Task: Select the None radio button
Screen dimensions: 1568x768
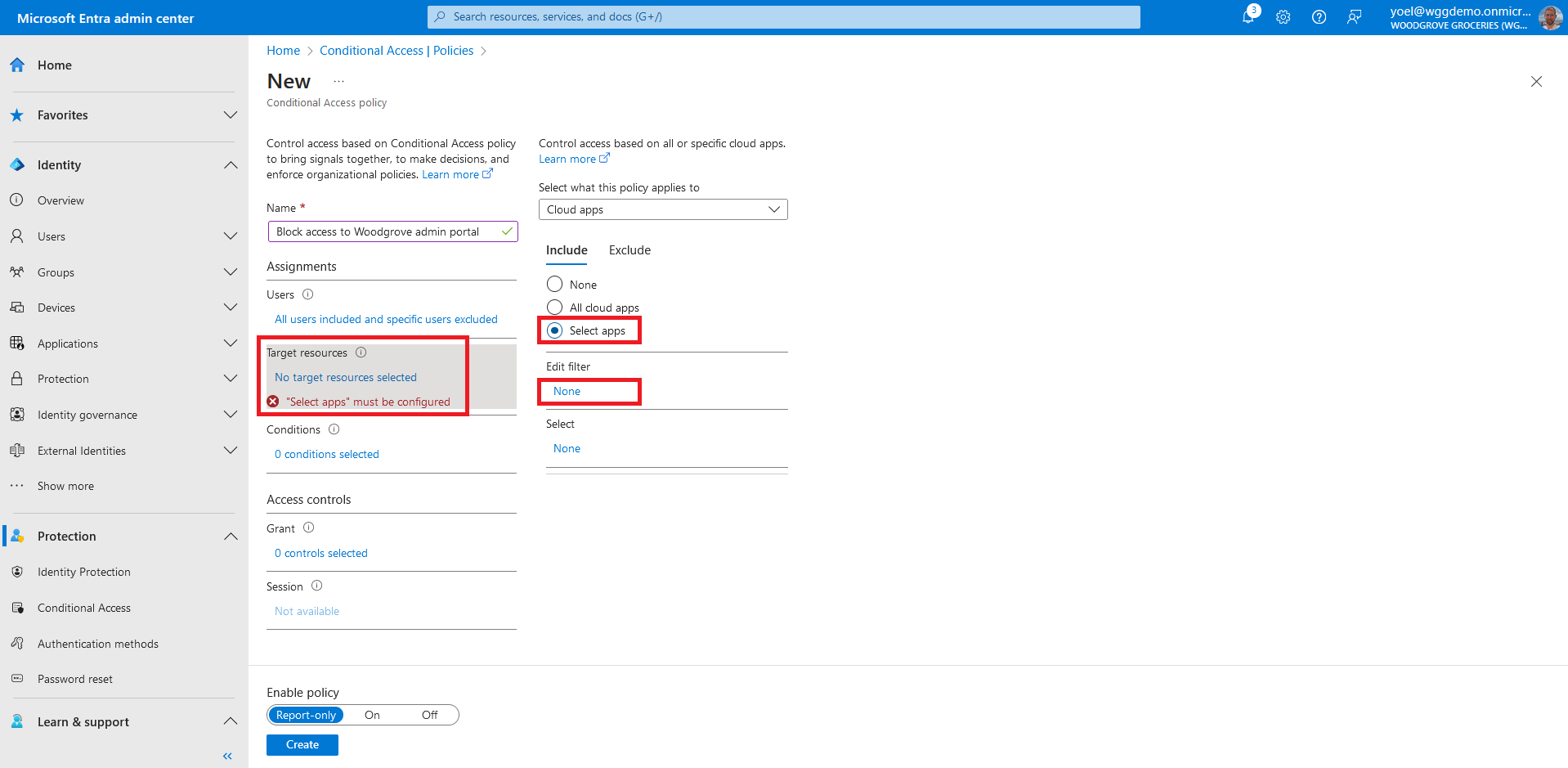Action: (x=555, y=285)
